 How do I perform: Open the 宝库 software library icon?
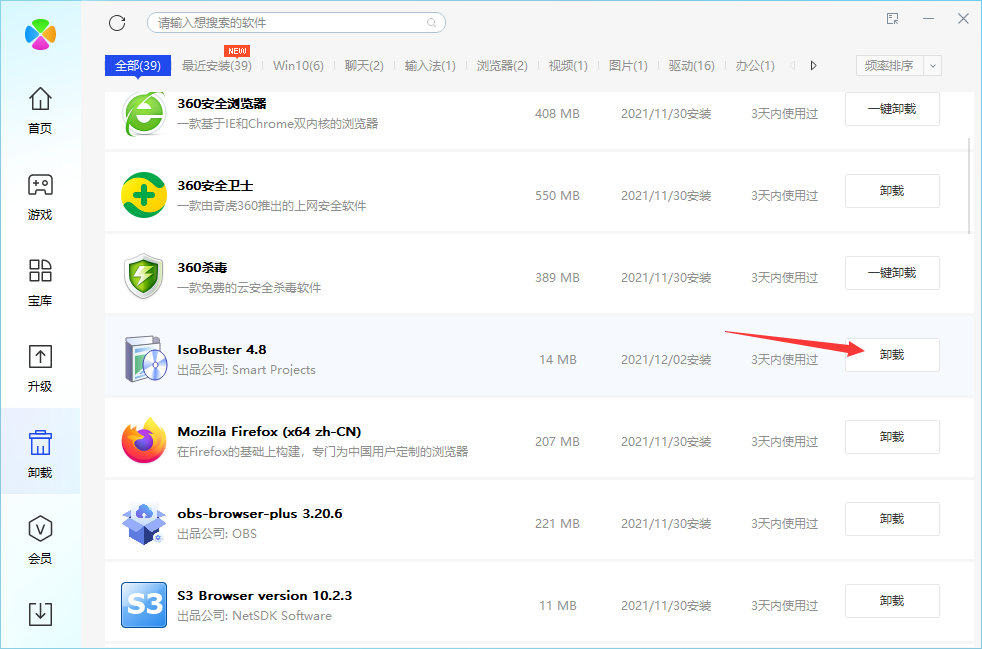click(x=40, y=282)
